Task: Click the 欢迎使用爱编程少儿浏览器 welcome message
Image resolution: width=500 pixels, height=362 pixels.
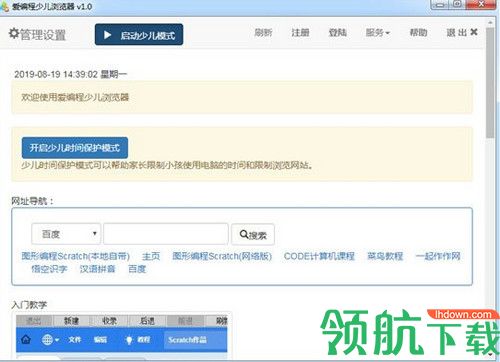Action: click(x=75, y=97)
